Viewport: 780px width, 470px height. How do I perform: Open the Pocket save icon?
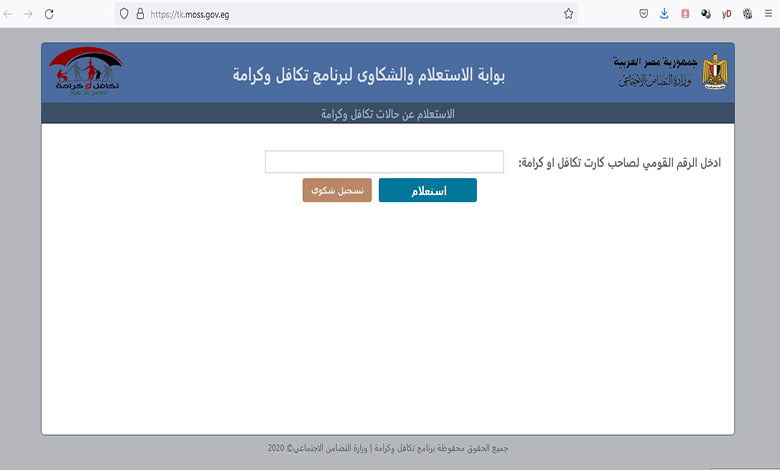pyautogui.click(x=644, y=14)
